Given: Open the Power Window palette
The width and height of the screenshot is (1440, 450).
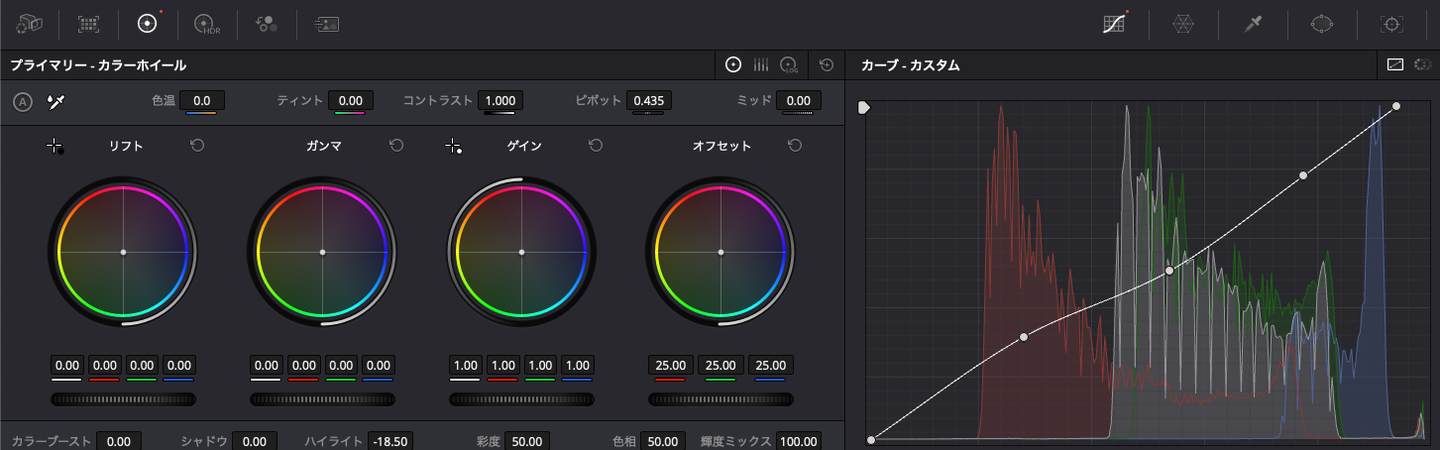Looking at the screenshot, I should click(1322, 24).
